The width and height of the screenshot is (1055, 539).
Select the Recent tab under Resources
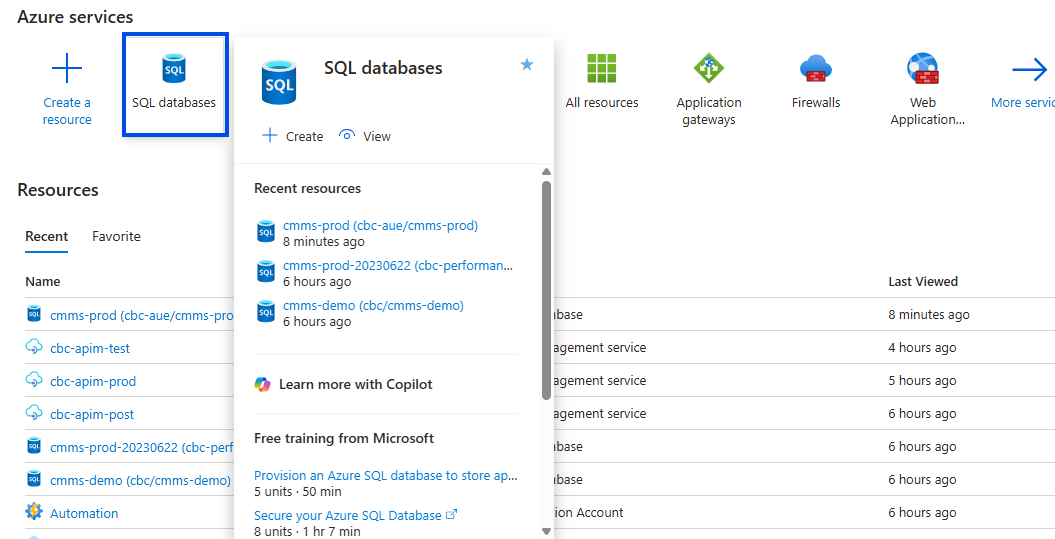point(47,237)
